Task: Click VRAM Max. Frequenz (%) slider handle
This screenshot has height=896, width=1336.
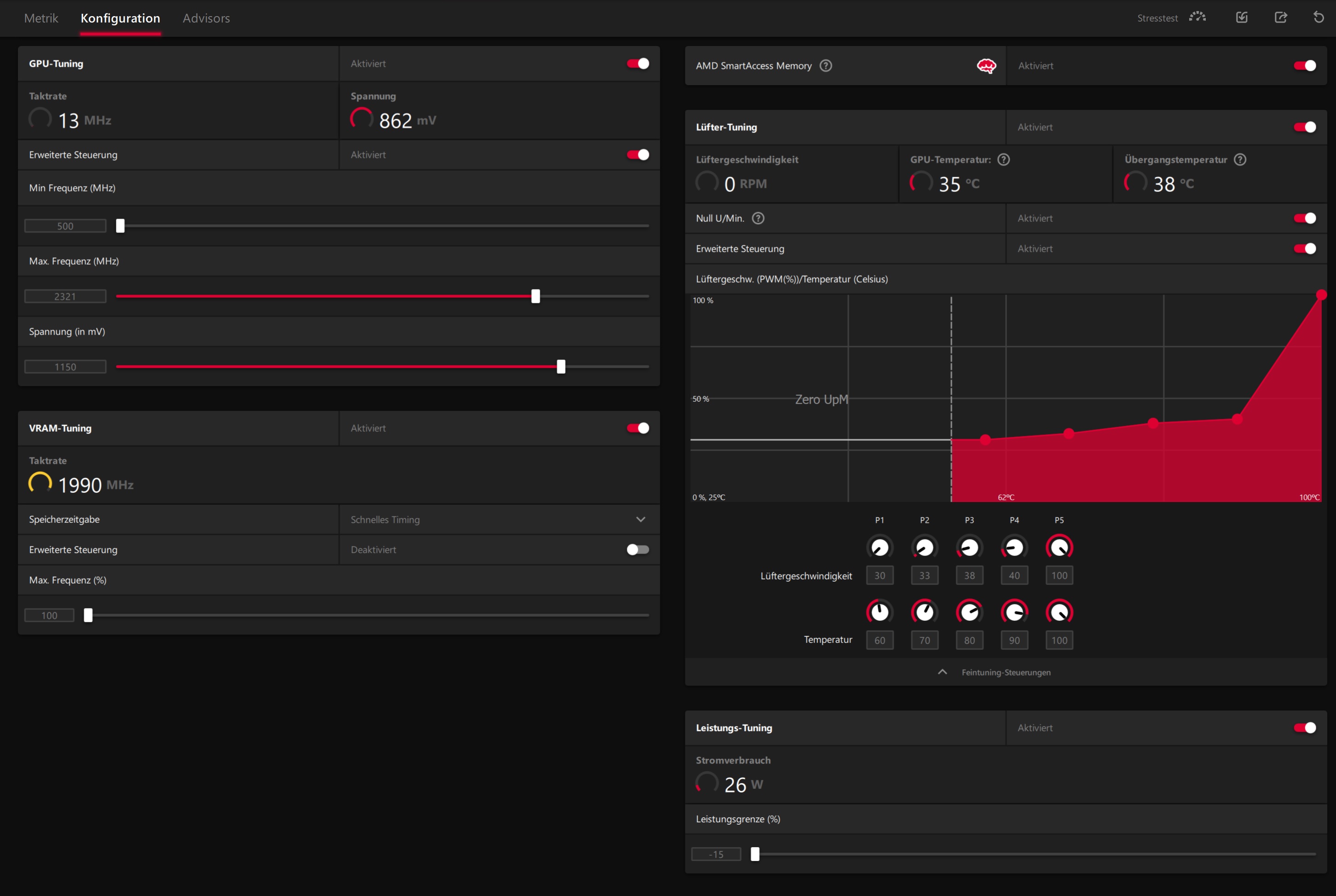Action: 88,615
